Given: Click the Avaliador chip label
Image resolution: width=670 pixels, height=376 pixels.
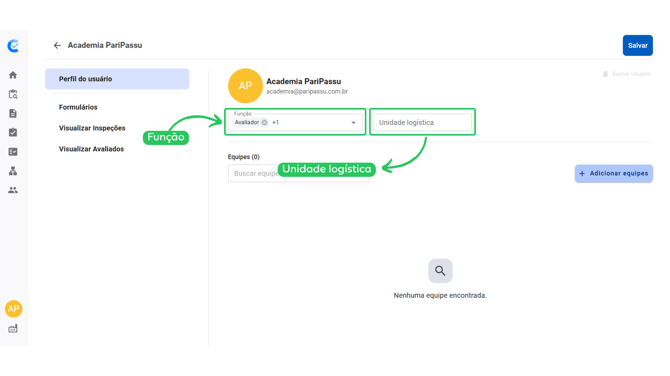Looking at the screenshot, I should point(247,122).
